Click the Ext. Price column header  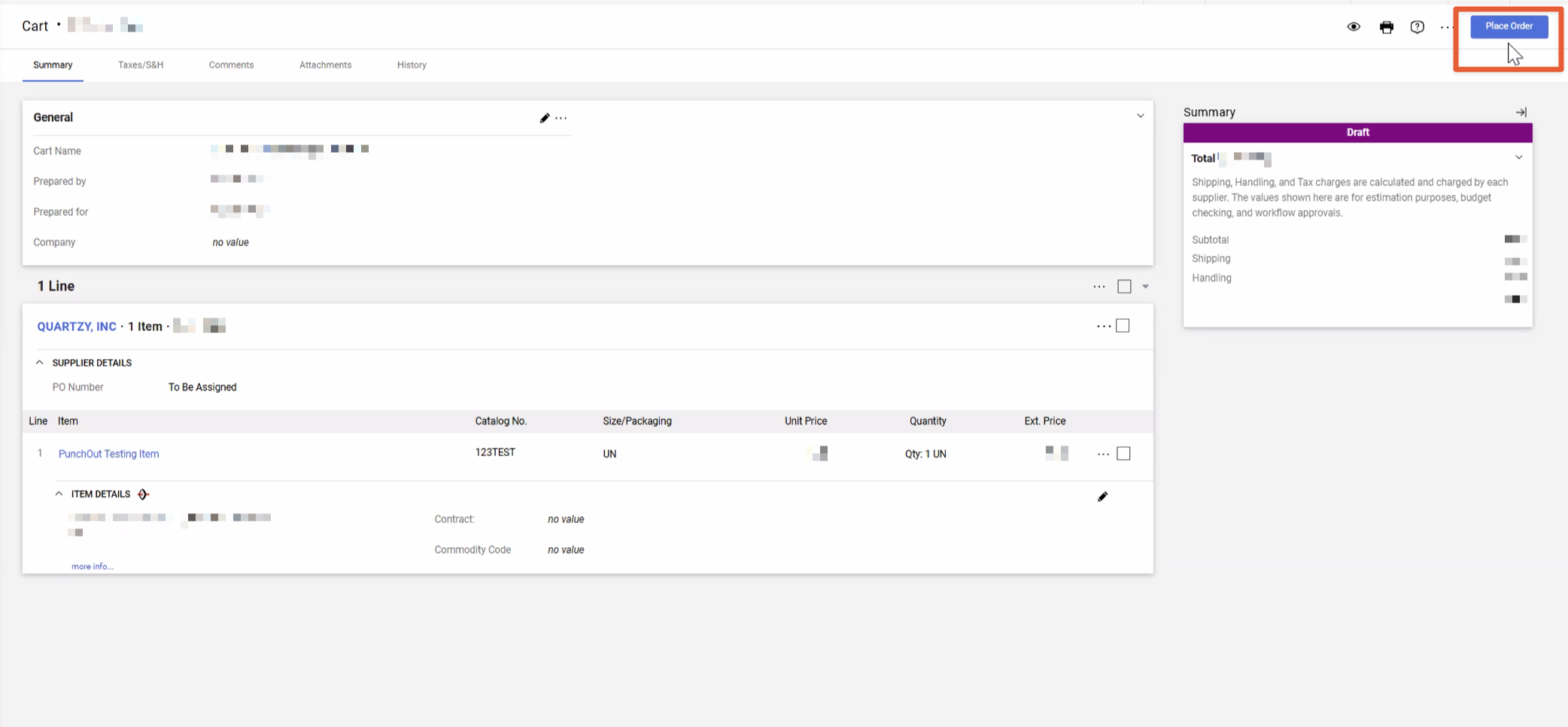(1045, 421)
